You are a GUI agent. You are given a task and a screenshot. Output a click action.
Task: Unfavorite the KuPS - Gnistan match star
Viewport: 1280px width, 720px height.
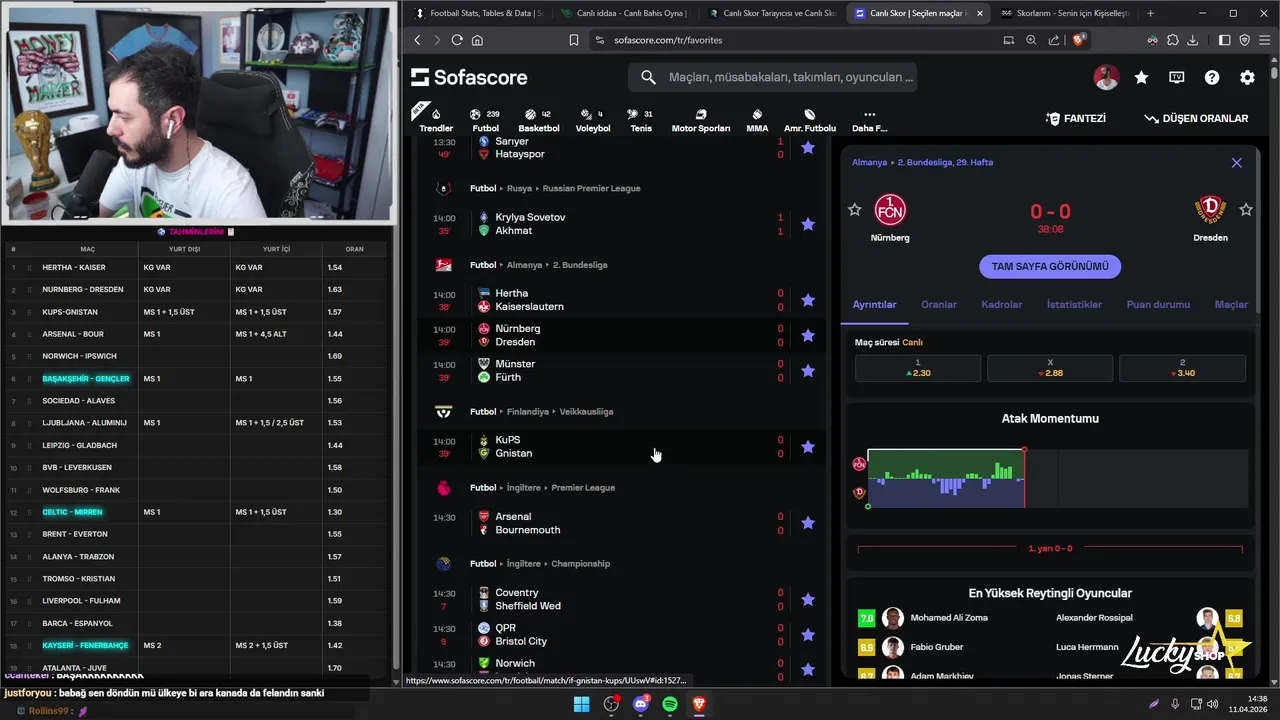[808, 447]
